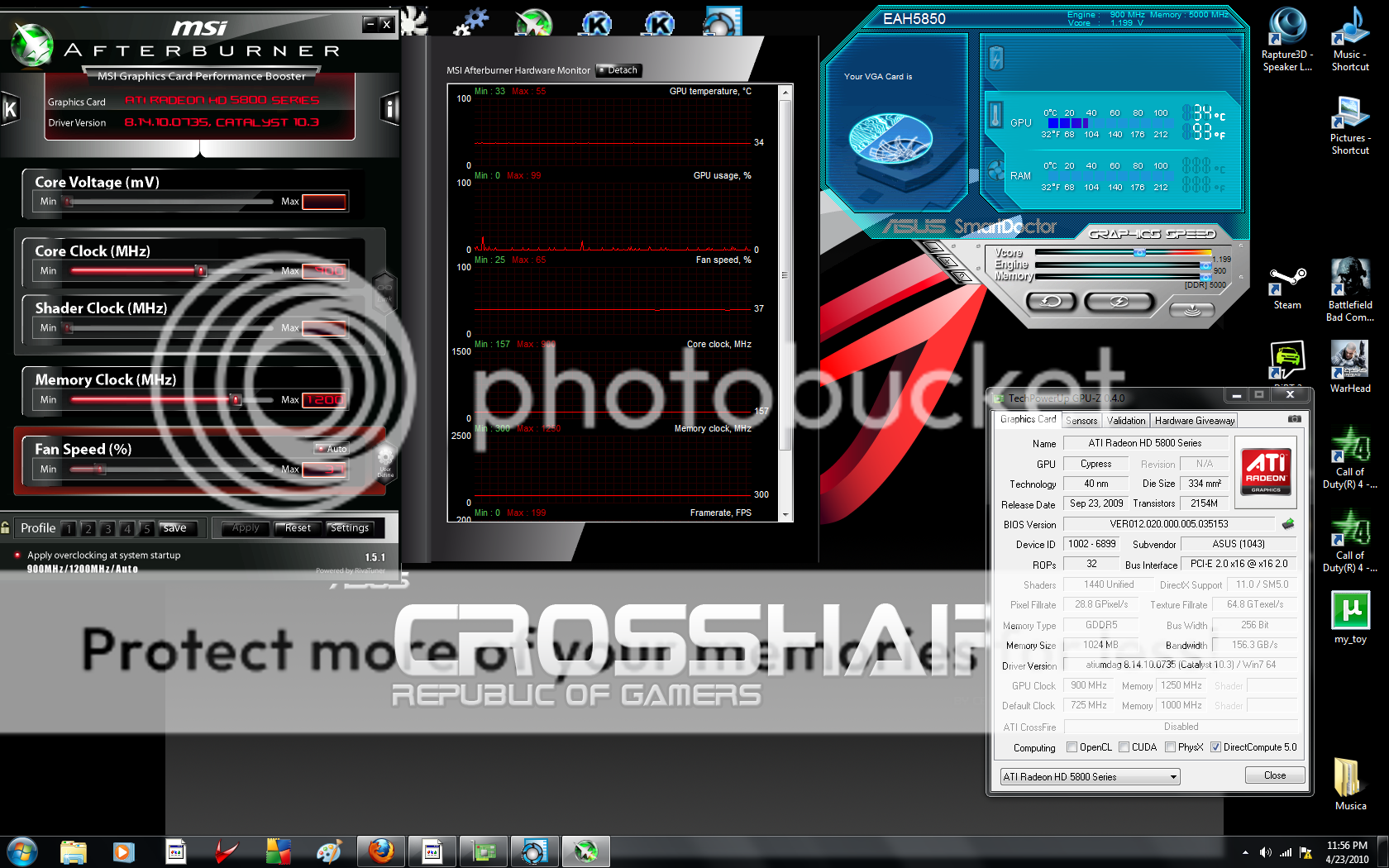Image resolution: width=1389 pixels, height=868 pixels.
Task: Click hardware monitor scrollbar down arrow
Action: pyautogui.click(x=785, y=514)
